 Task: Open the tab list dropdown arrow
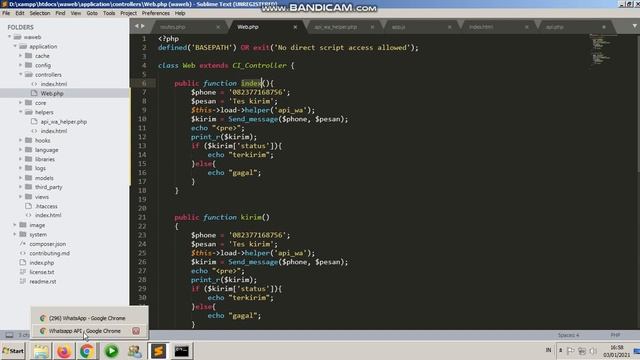click(635, 26)
